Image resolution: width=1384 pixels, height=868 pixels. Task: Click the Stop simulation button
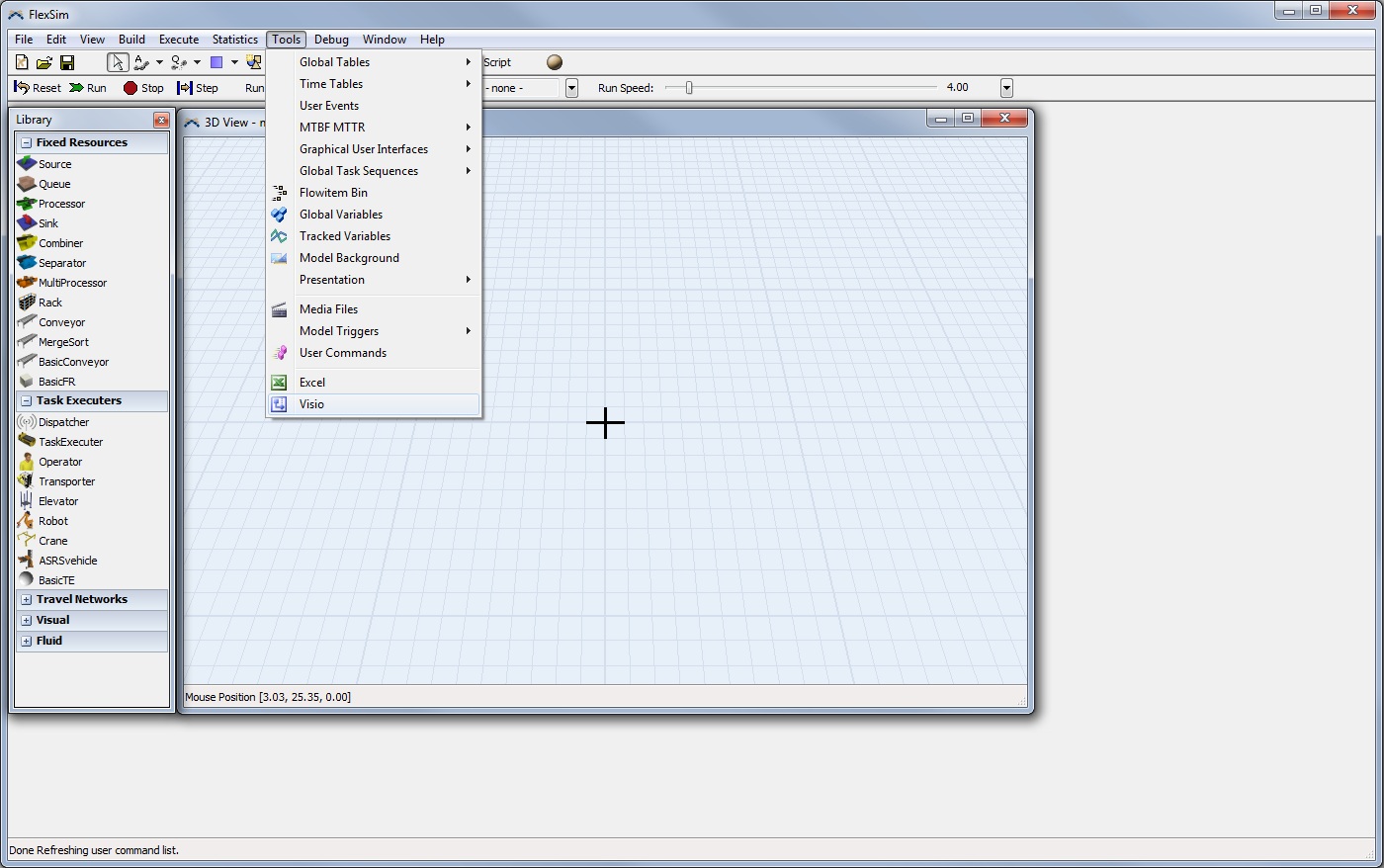[143, 88]
